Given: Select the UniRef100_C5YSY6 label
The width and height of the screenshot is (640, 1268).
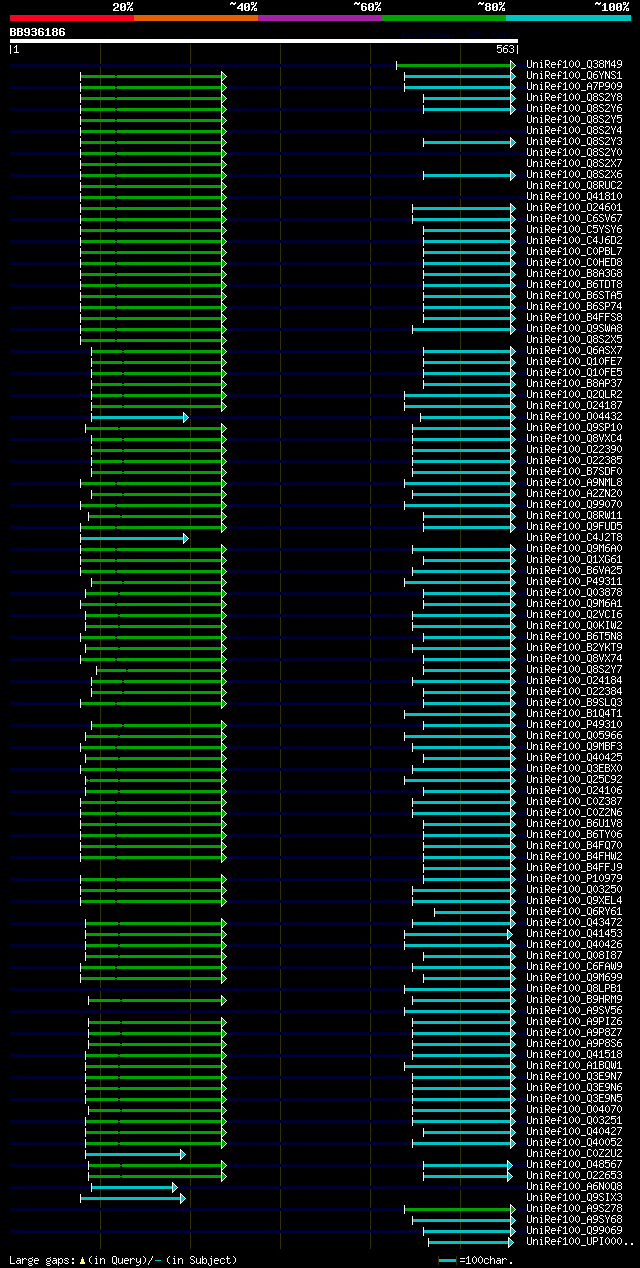Looking at the screenshot, I should point(576,230).
